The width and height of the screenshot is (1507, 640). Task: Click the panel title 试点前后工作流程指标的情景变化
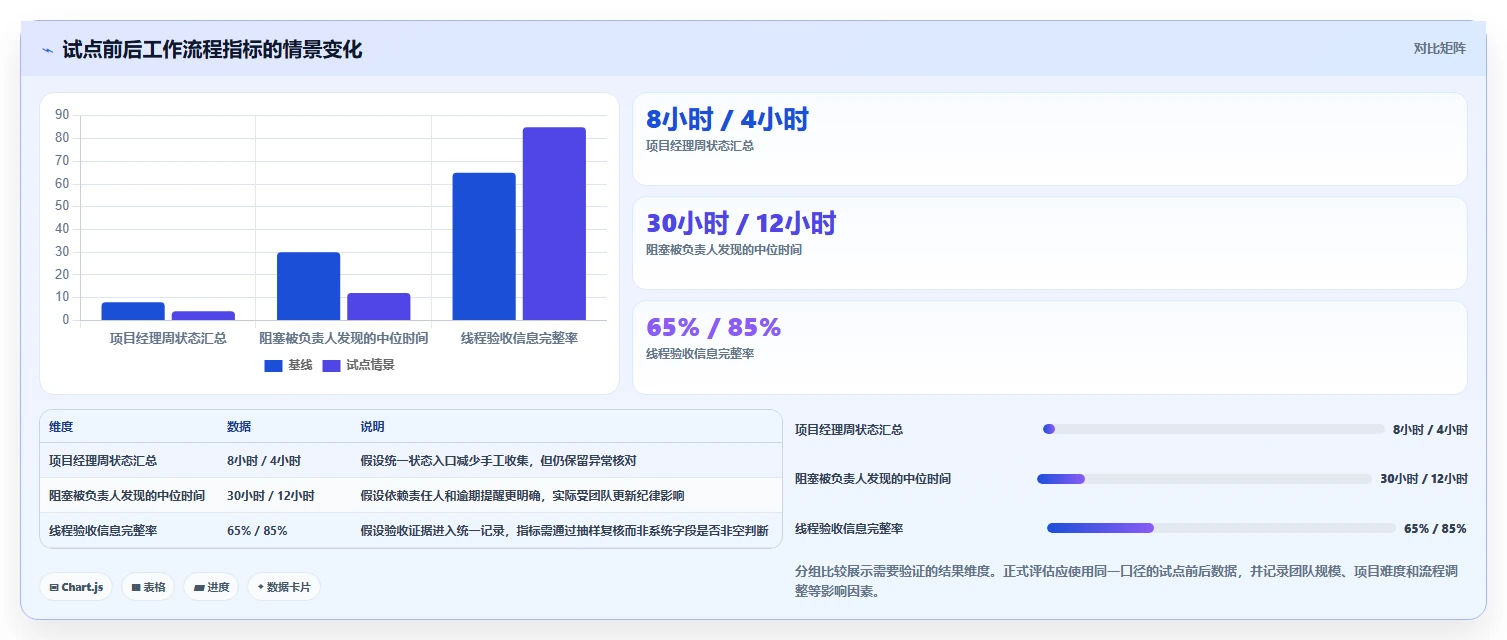pyautogui.click(x=212, y=49)
